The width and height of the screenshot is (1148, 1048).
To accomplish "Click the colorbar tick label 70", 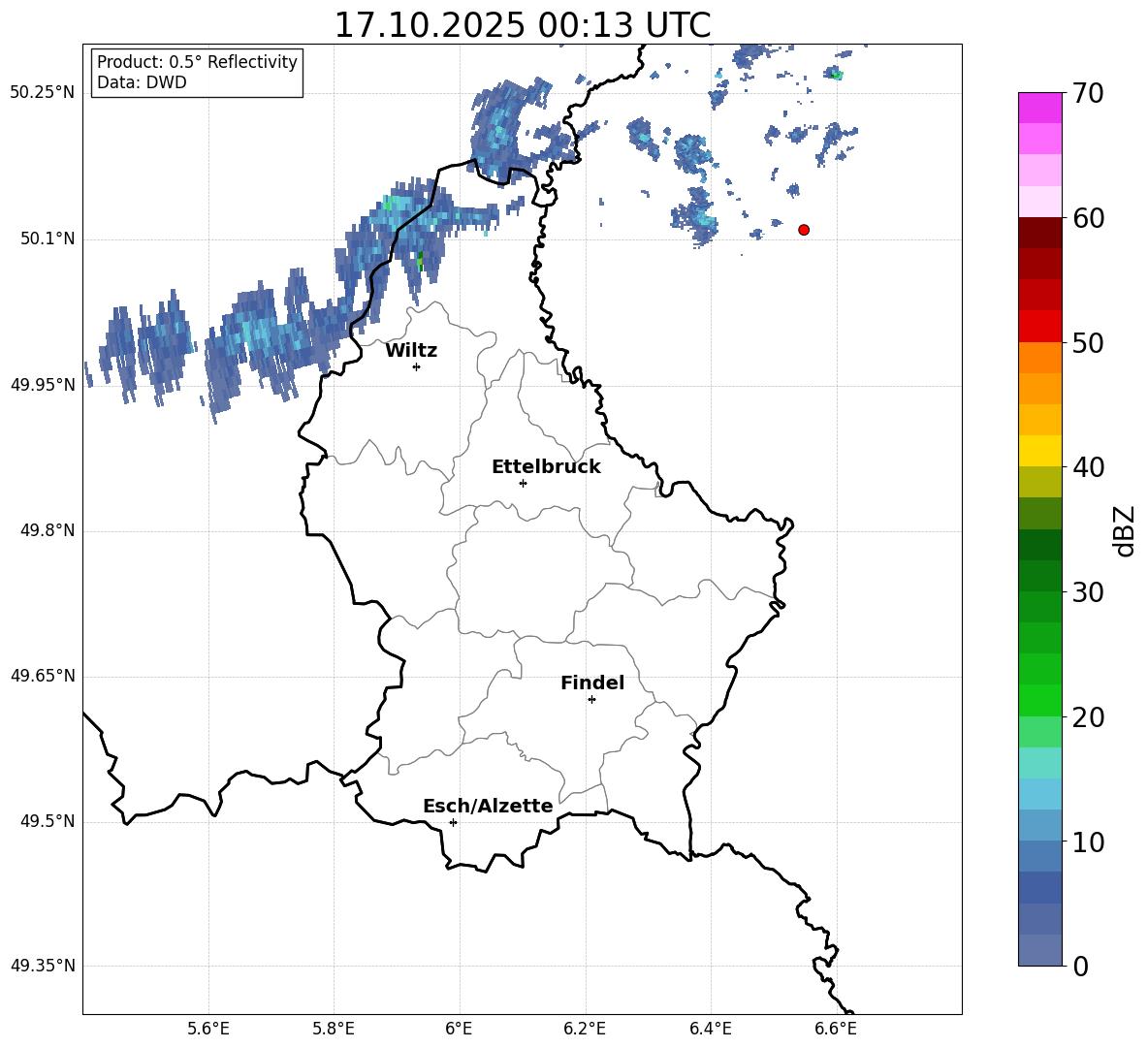I will (1089, 94).
